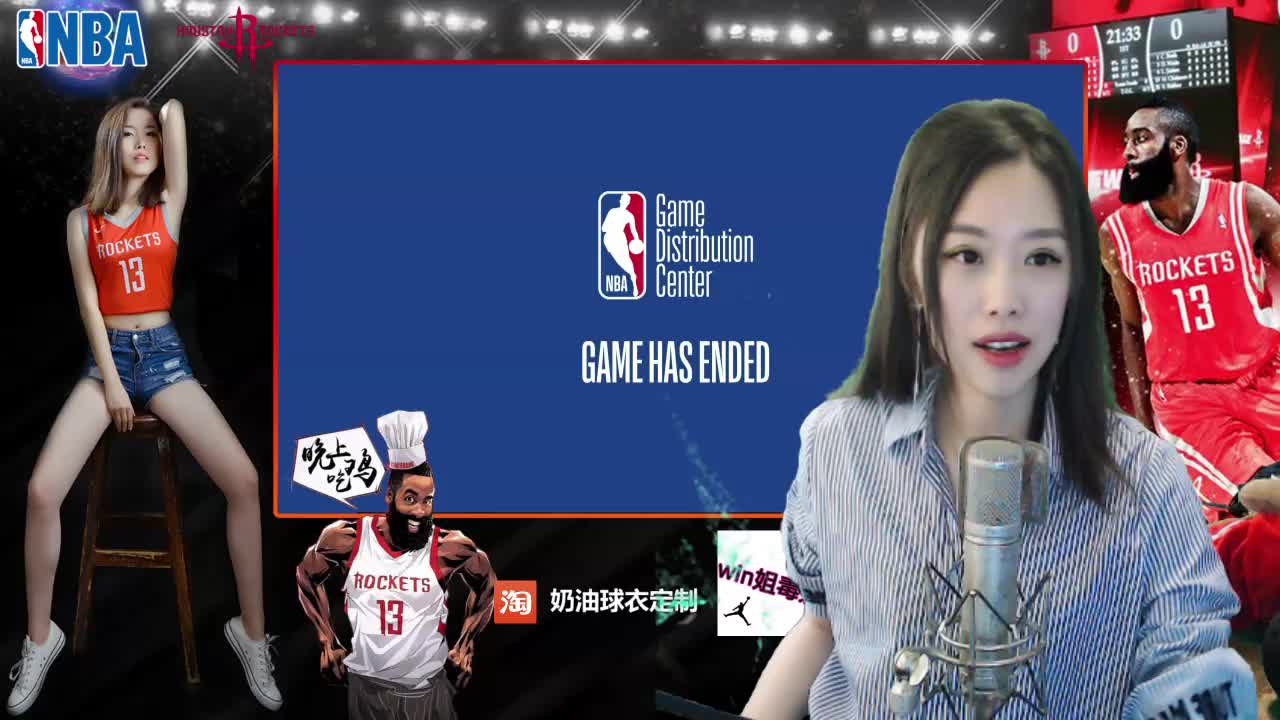Viewport: 1280px width, 720px height.
Task: Click the 晚上吃鸡 speech bubble
Action: (x=337, y=464)
